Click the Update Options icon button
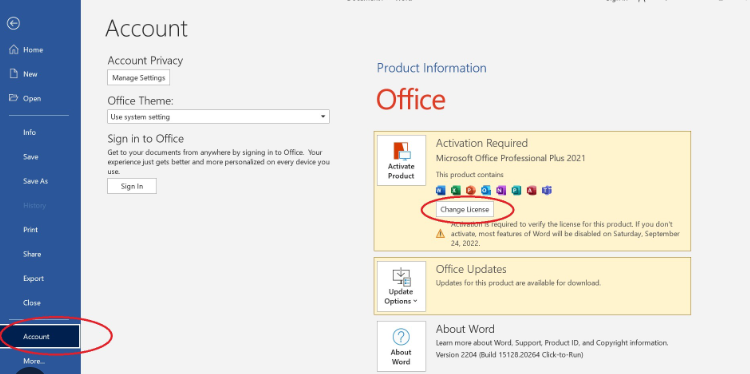The width and height of the screenshot is (750, 374). tap(401, 286)
